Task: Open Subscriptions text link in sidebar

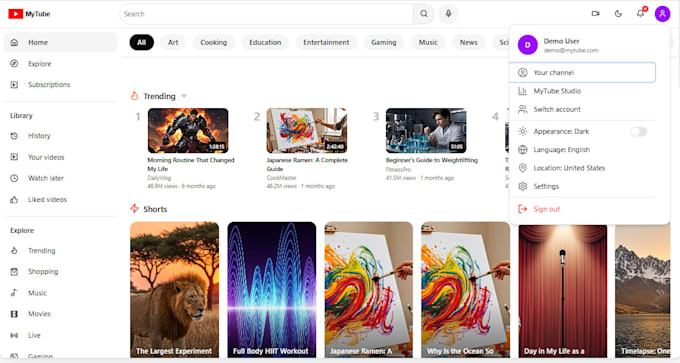Action: pyautogui.click(x=49, y=85)
